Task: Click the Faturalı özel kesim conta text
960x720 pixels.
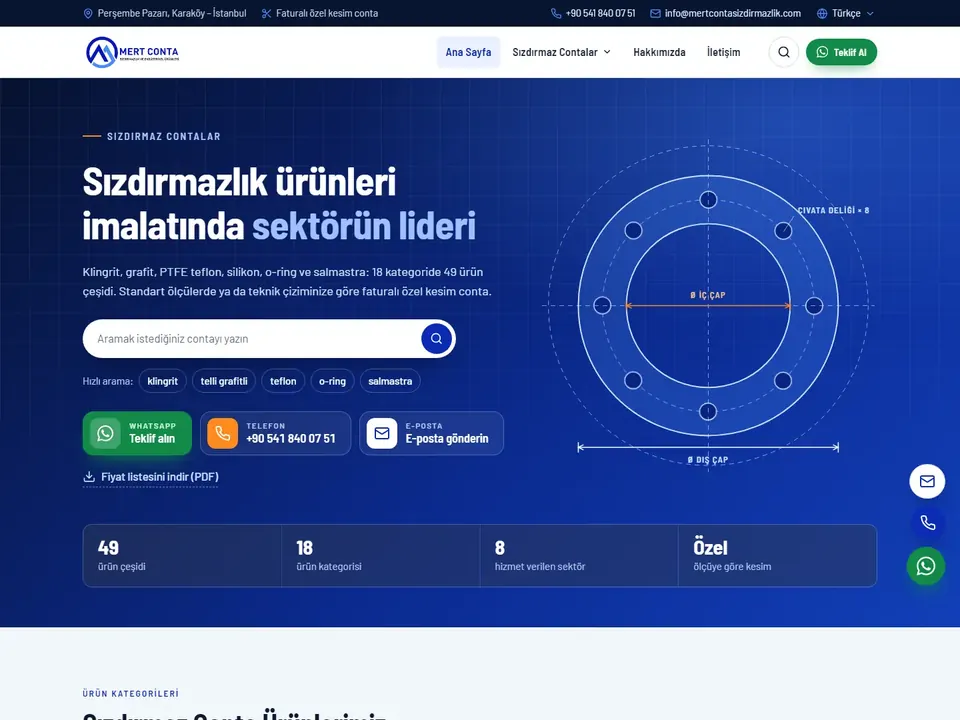Action: click(x=327, y=13)
